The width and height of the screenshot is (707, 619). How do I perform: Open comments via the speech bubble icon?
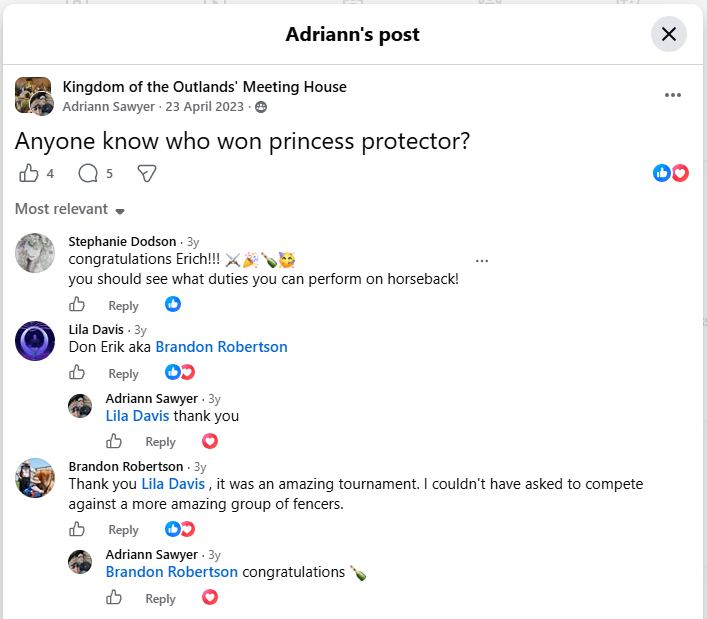[88, 173]
